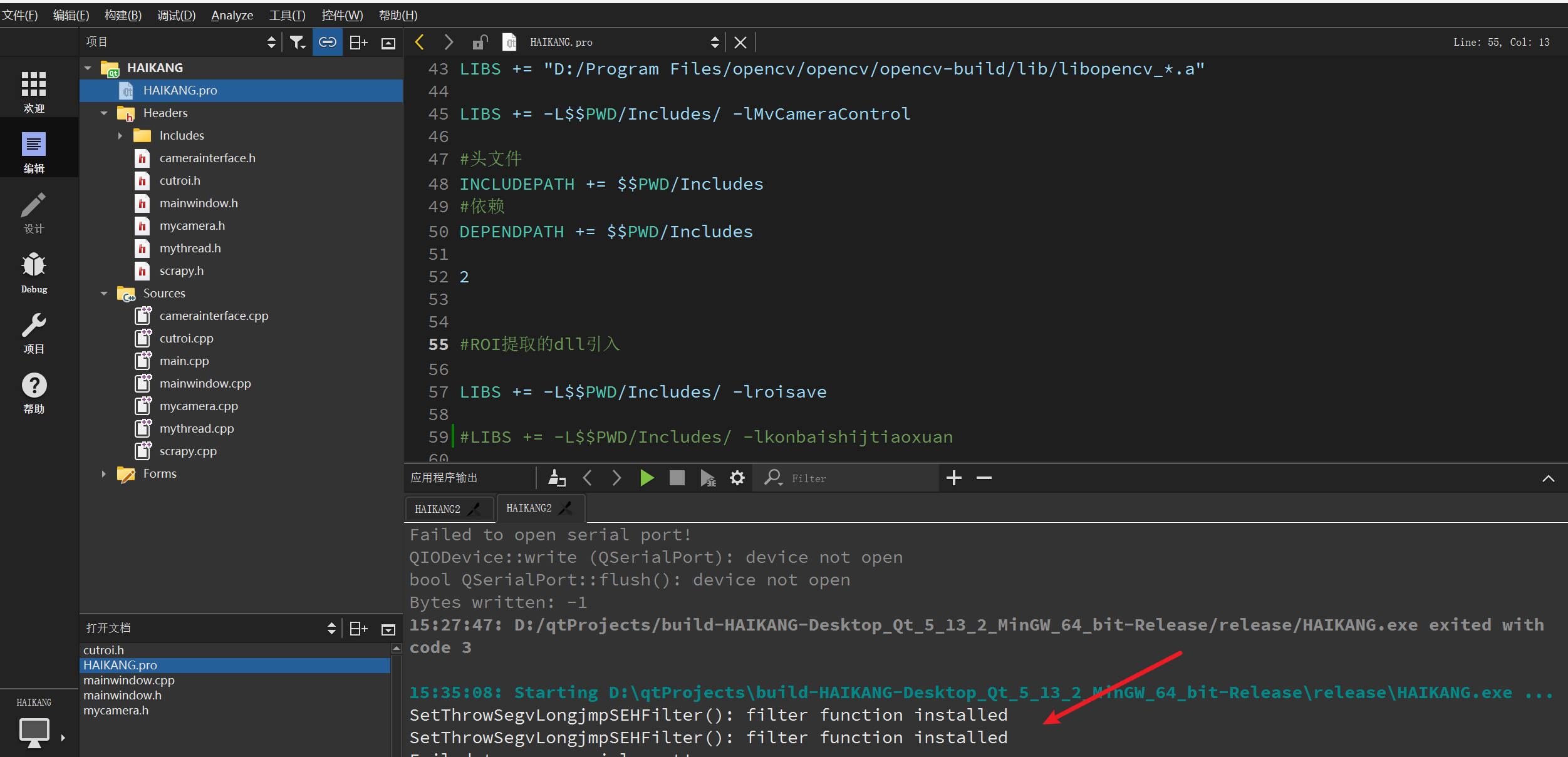Screen dimensions: 1568x757
Task: Open the 工具(T) menu
Action: pyautogui.click(x=287, y=15)
